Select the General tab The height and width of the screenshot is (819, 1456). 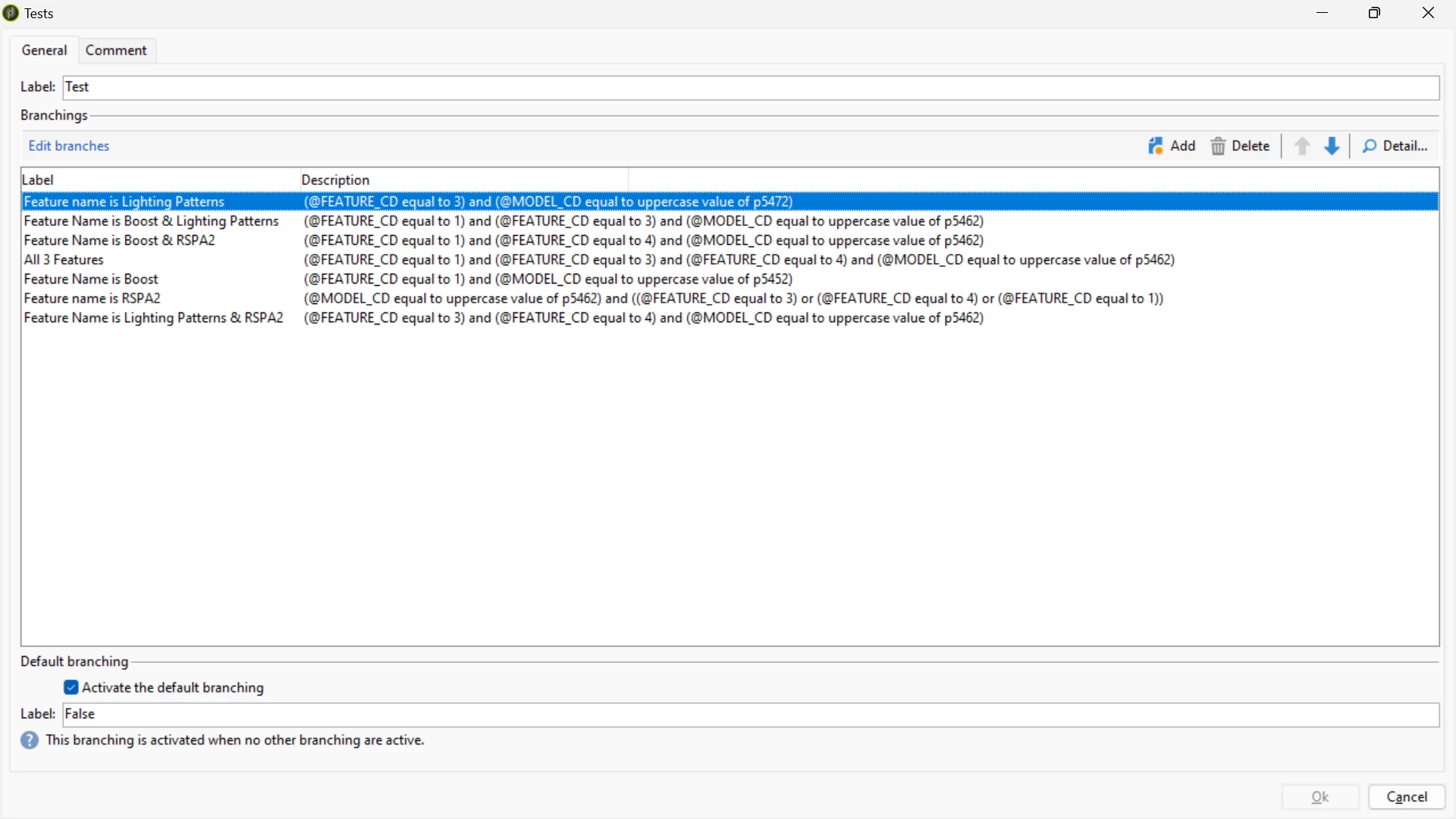(x=44, y=50)
